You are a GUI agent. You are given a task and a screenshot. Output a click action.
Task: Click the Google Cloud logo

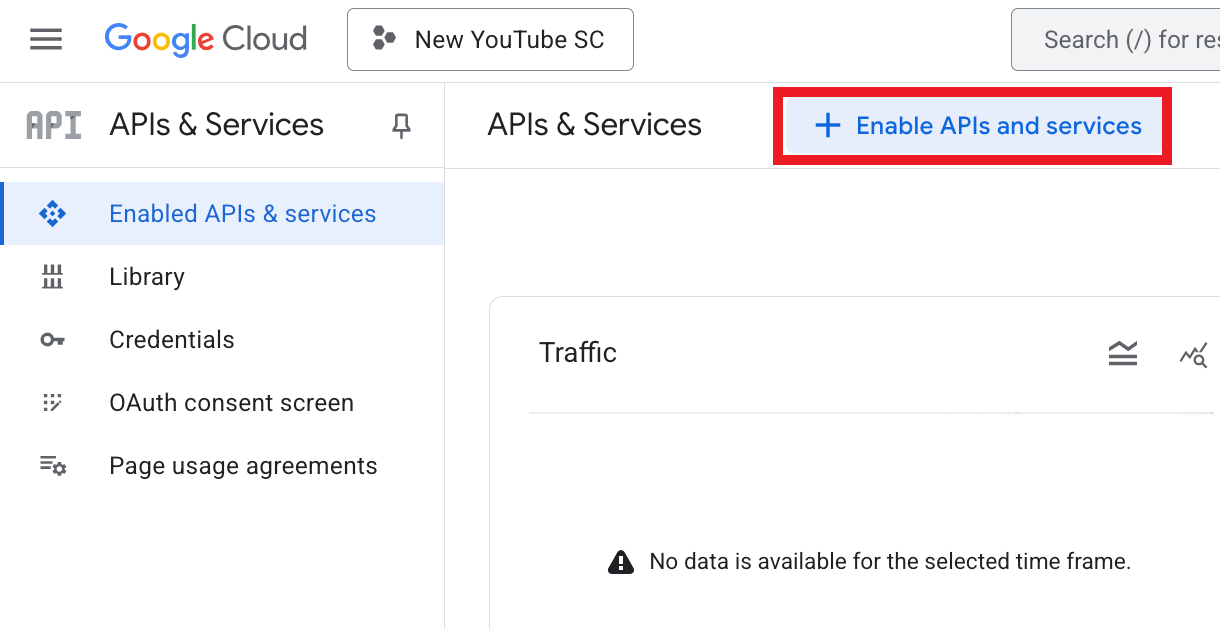[x=205, y=40]
